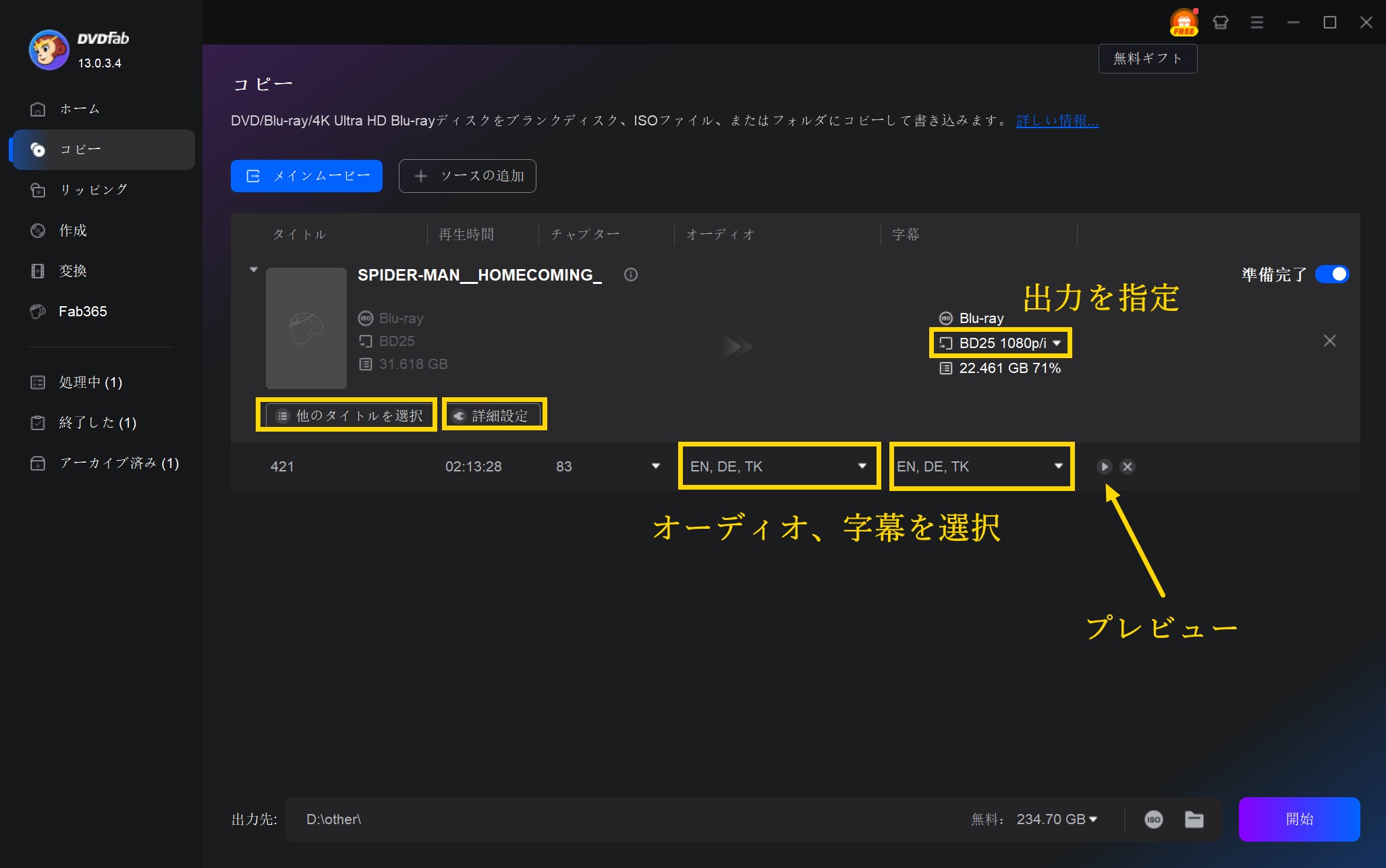1386x868 pixels.
Task: View 処理中 (1) task queue
Action: pyautogui.click(x=103, y=382)
